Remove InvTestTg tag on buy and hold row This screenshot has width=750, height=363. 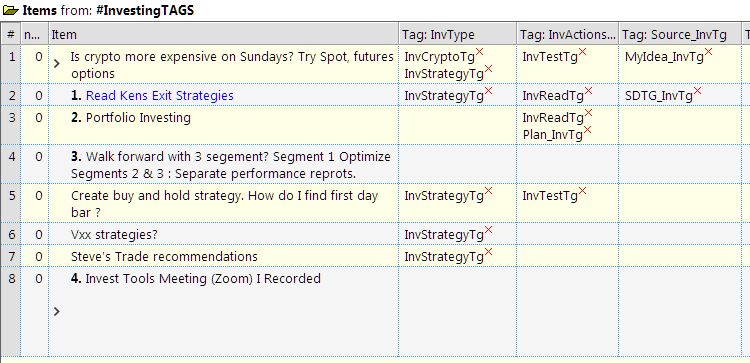(582, 190)
